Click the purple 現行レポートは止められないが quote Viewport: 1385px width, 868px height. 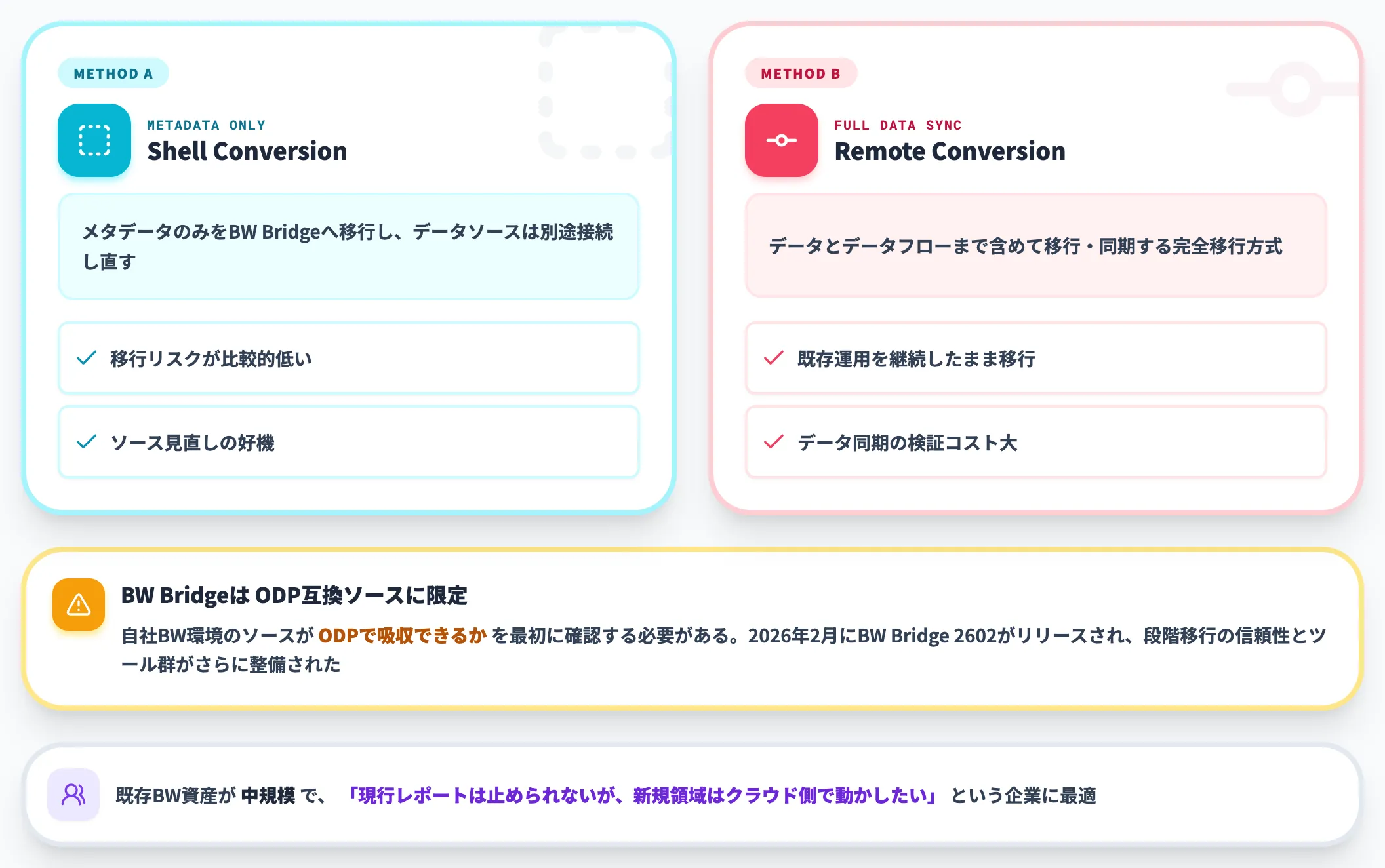point(642,795)
